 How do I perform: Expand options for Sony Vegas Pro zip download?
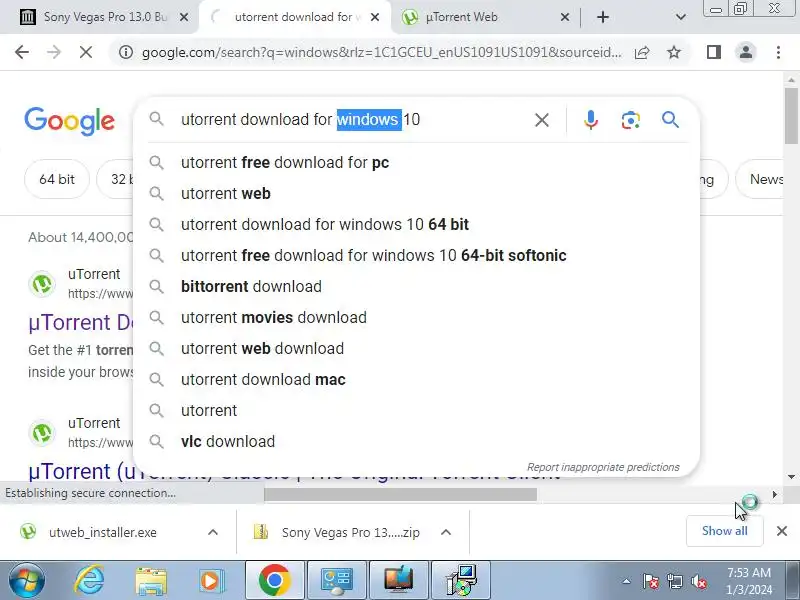click(x=445, y=533)
